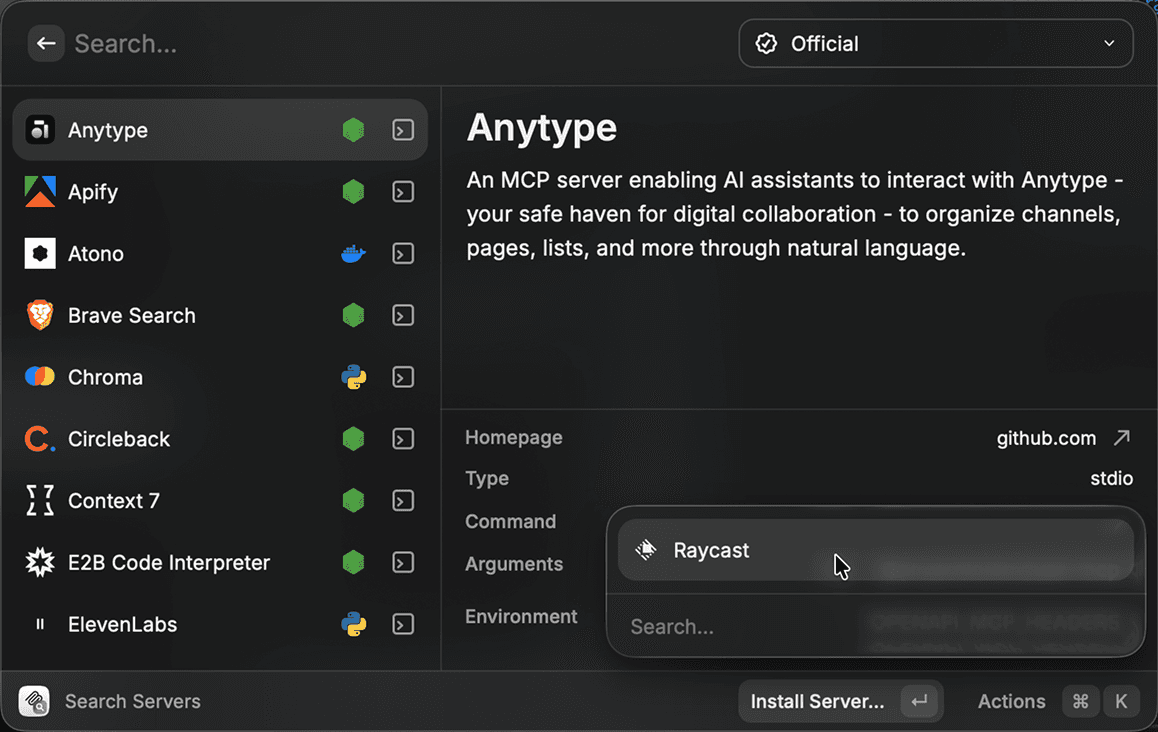This screenshot has height=732, width=1158.
Task: Click Atono's terminal stdio icon
Action: coord(402,253)
